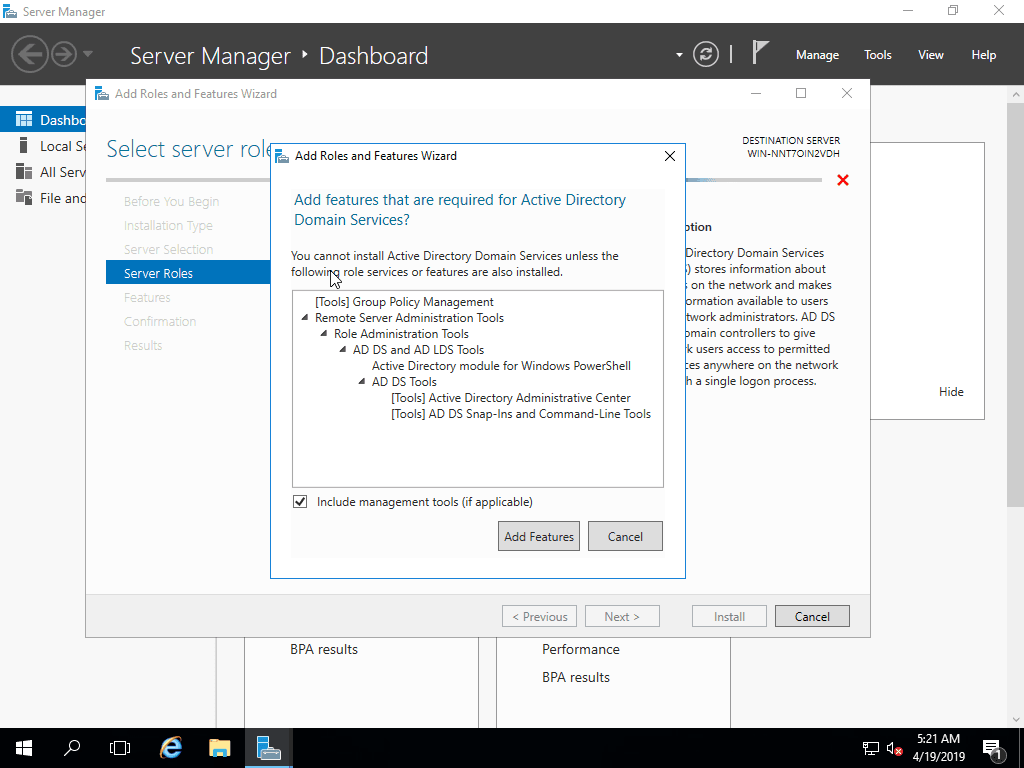The image size is (1024, 768).
Task: Open the Manage menu
Action: [x=817, y=55]
